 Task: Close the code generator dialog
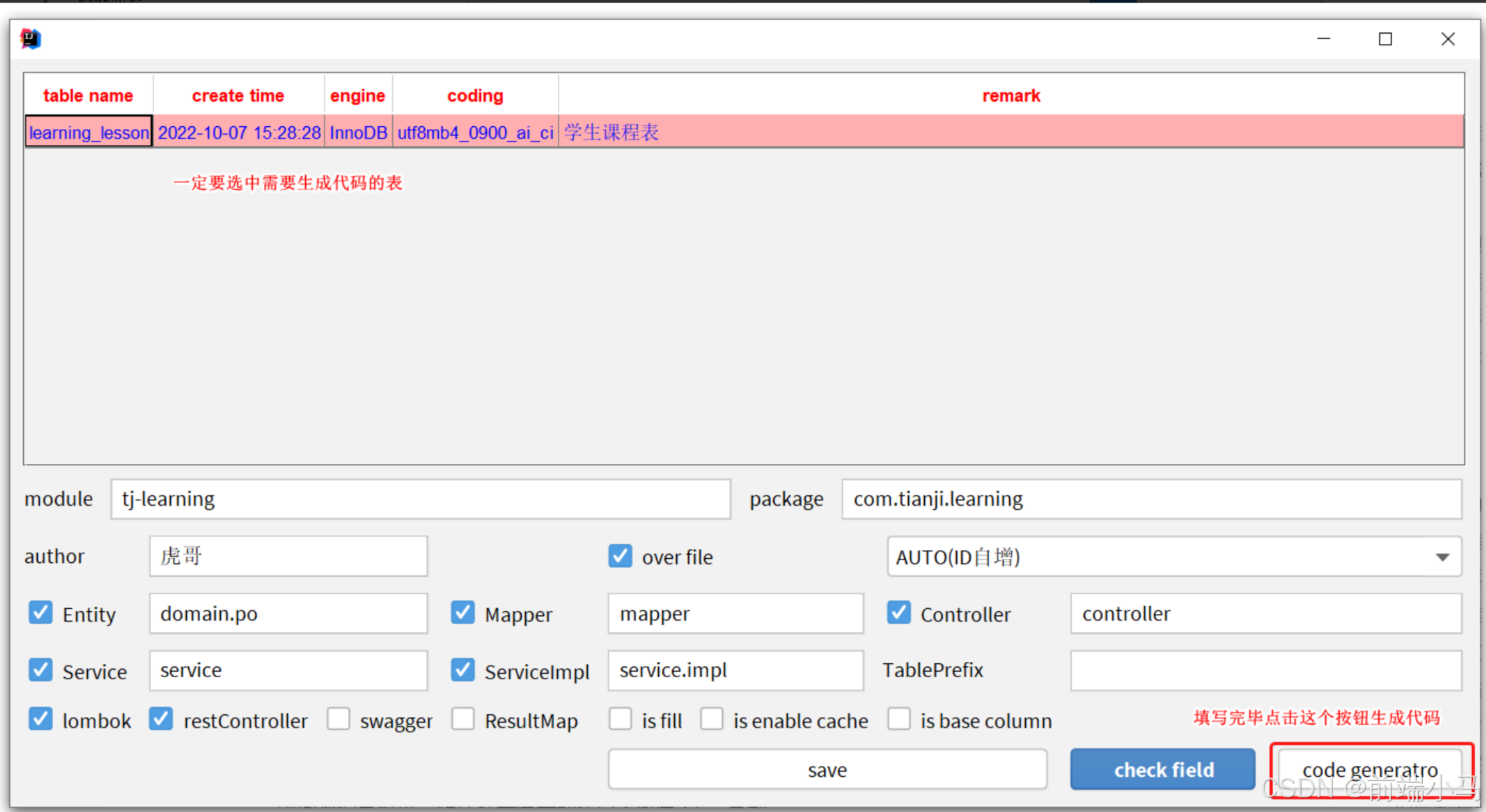coord(1447,39)
